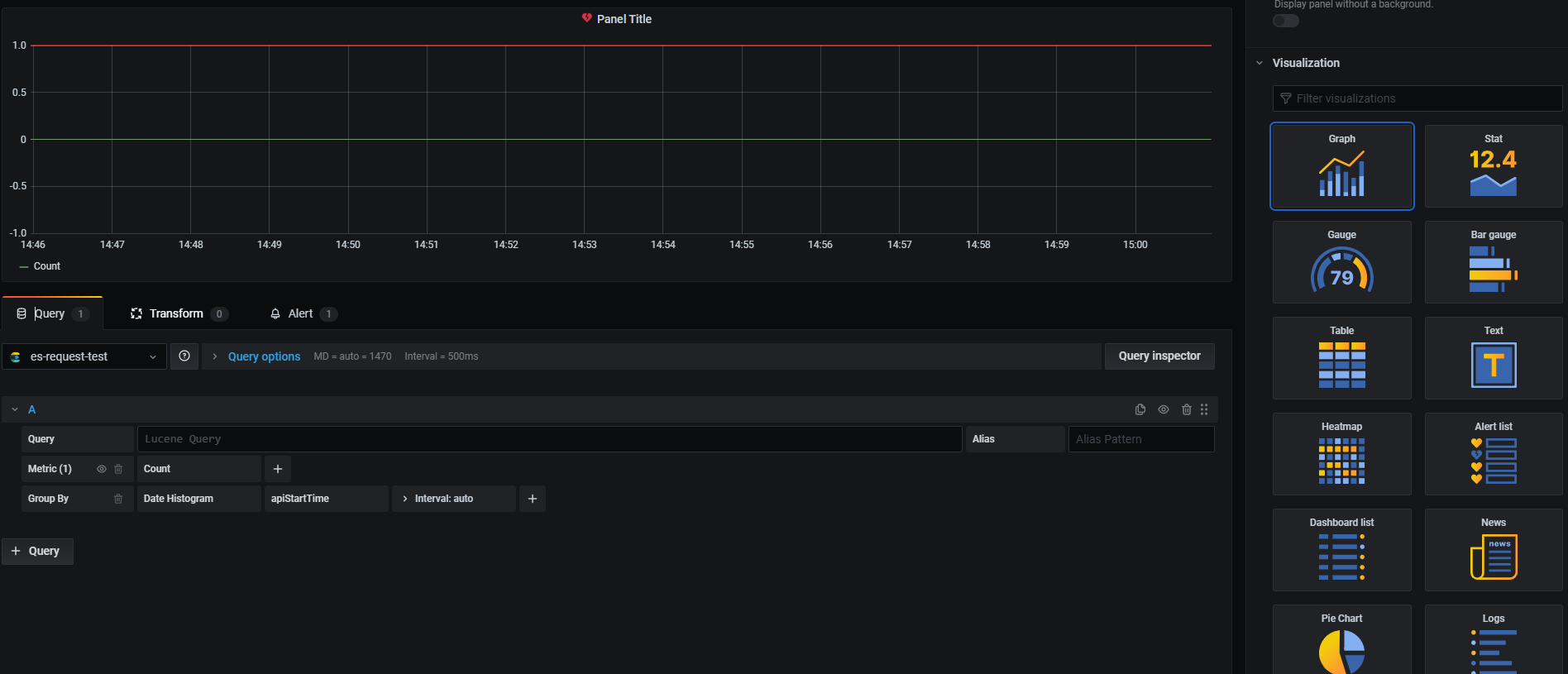Remove the Group By row with its trash icon
This screenshot has width=1568, height=674.
[x=118, y=499]
